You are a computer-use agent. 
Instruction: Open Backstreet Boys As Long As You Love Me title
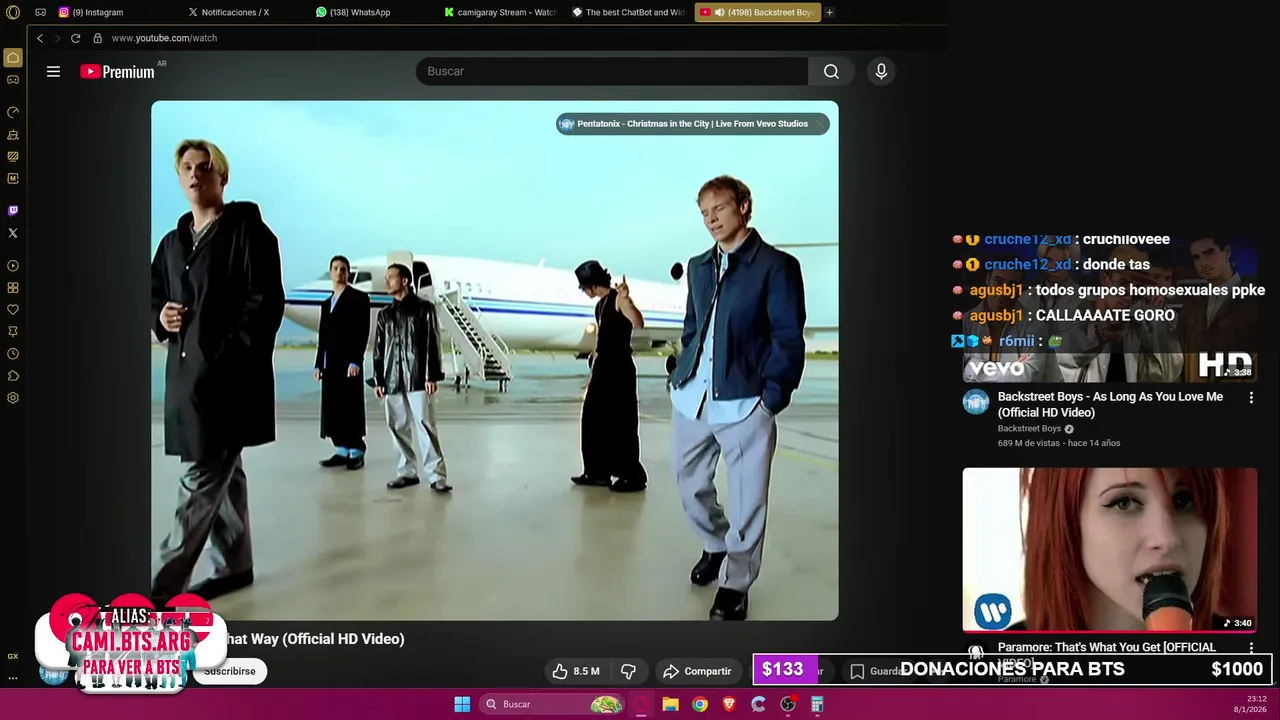(x=1110, y=404)
